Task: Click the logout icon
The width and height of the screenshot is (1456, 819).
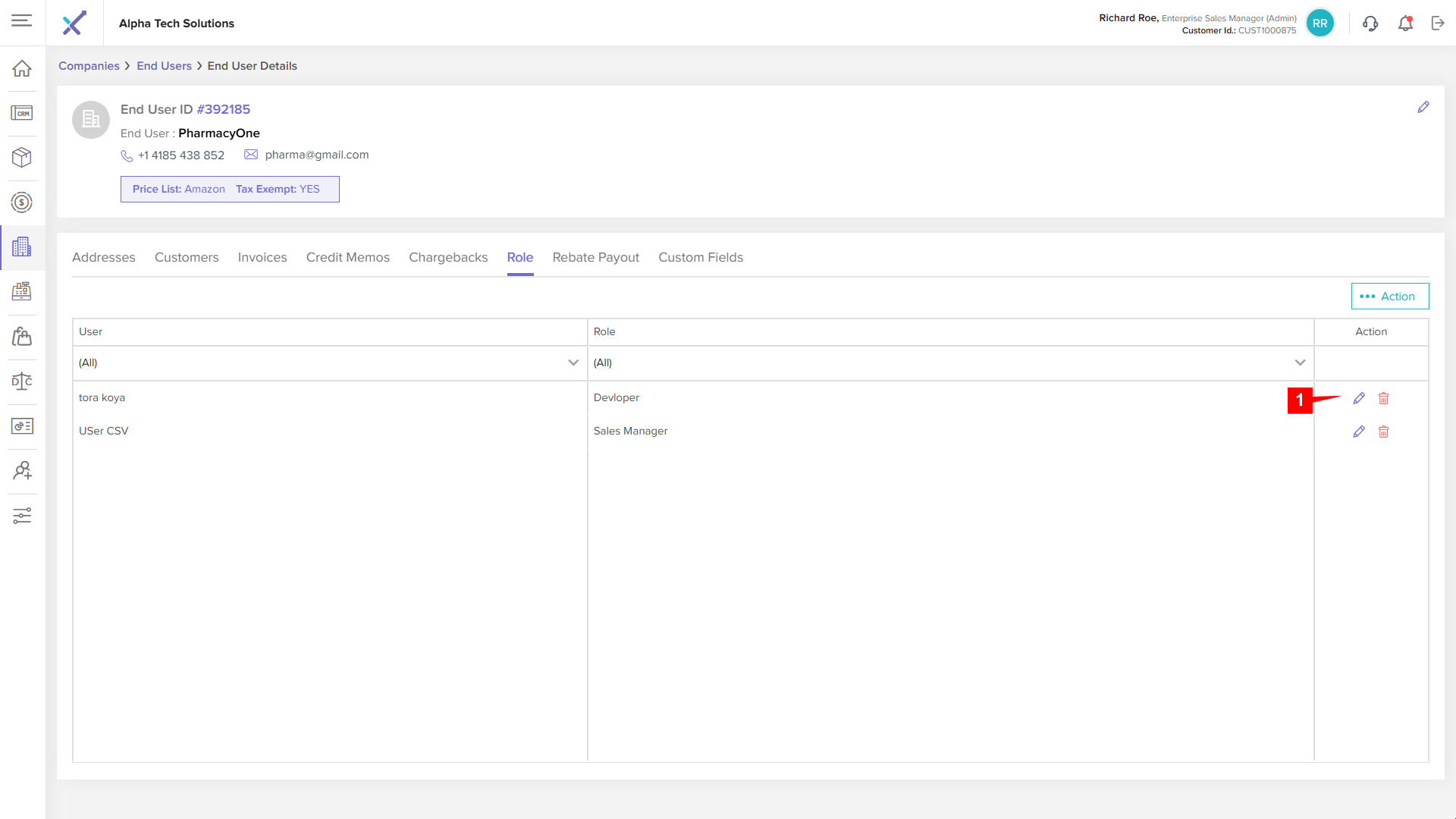Action: tap(1438, 24)
